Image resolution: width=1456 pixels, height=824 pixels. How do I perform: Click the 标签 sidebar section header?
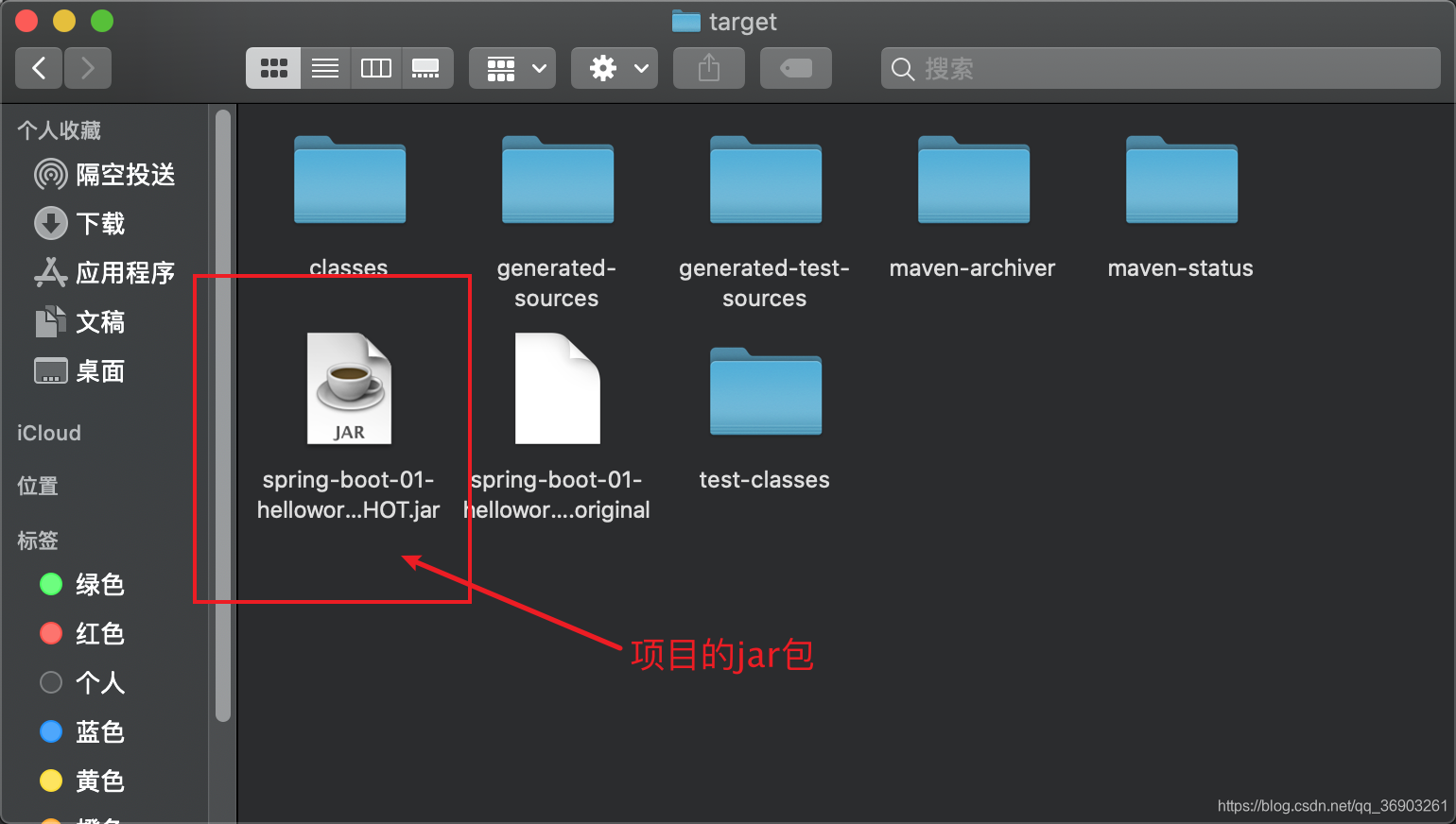click(38, 541)
